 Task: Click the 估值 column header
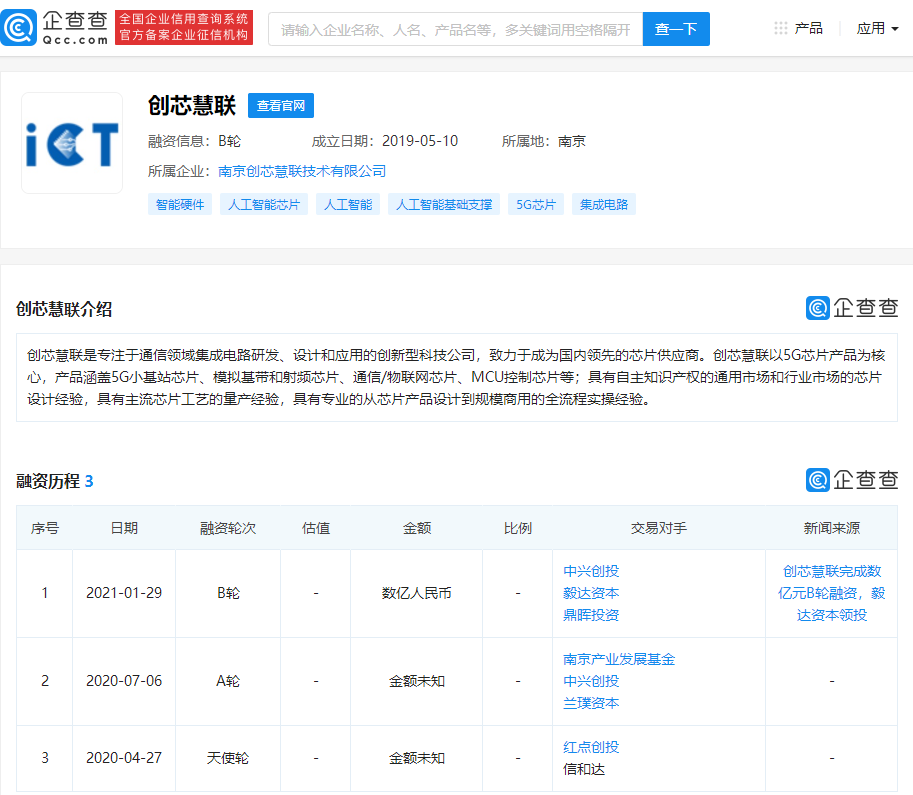(316, 528)
